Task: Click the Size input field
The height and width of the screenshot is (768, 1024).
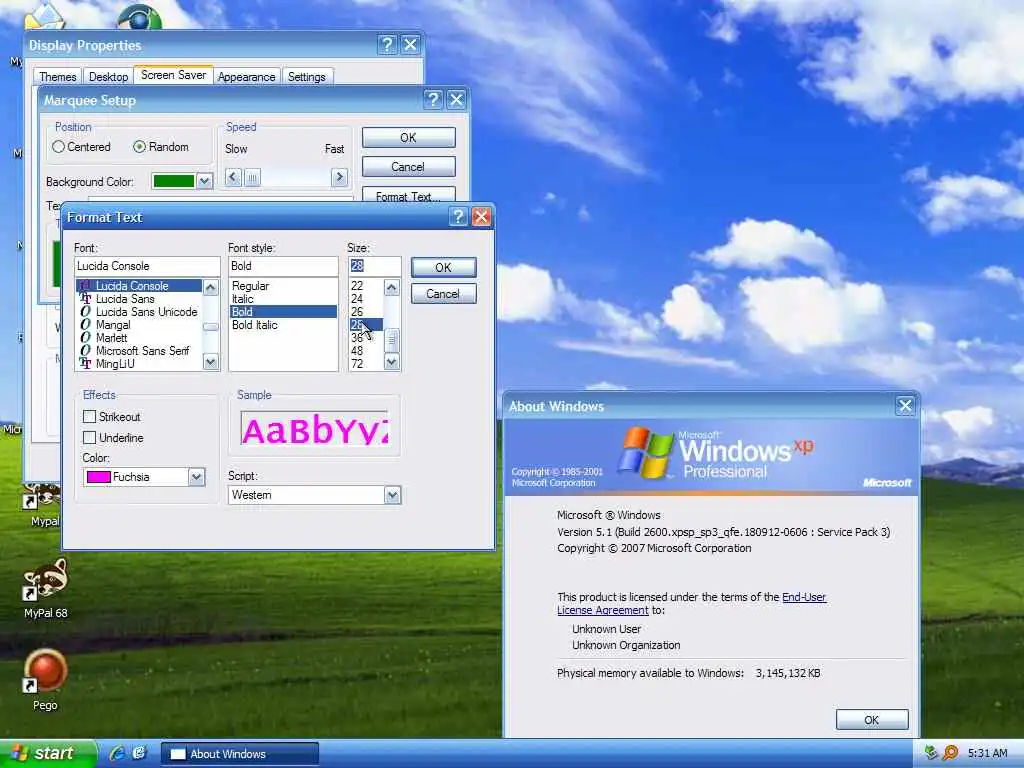Action: [x=374, y=266]
